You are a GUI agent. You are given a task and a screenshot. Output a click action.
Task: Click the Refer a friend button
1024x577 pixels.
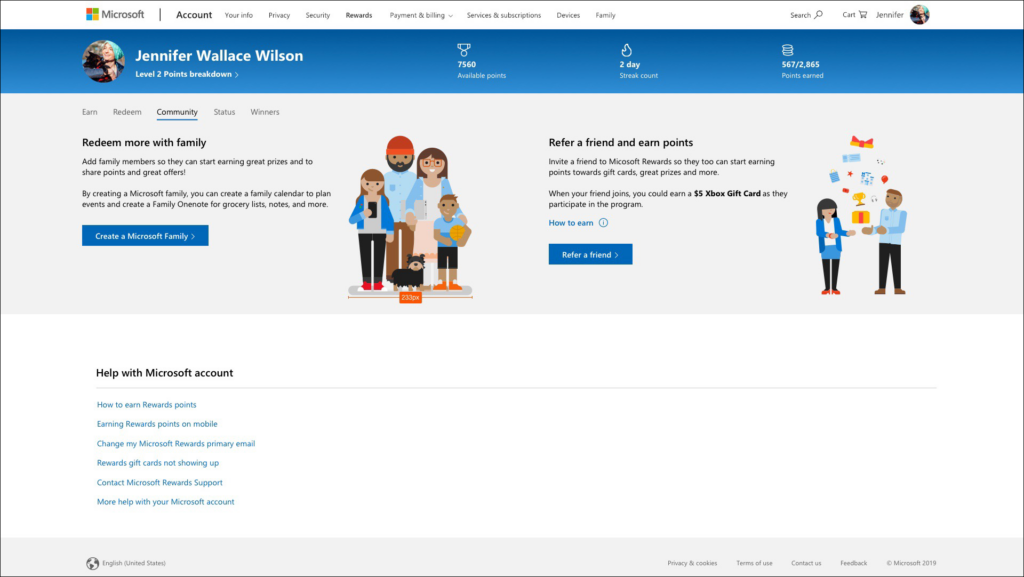coord(590,255)
